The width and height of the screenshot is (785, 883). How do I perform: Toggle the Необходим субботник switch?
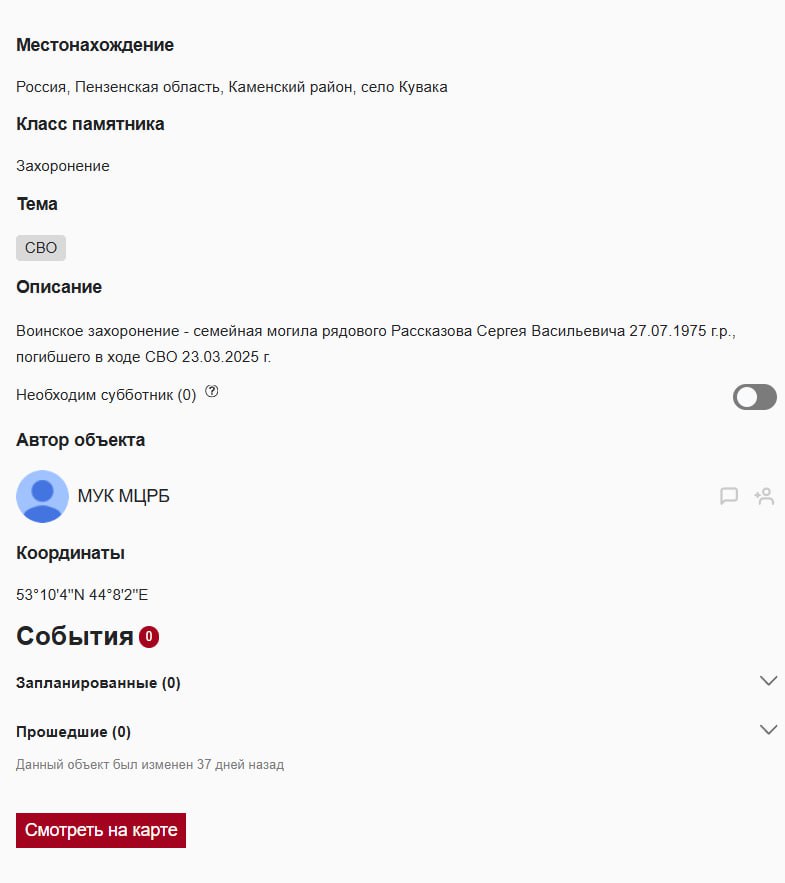(754, 397)
